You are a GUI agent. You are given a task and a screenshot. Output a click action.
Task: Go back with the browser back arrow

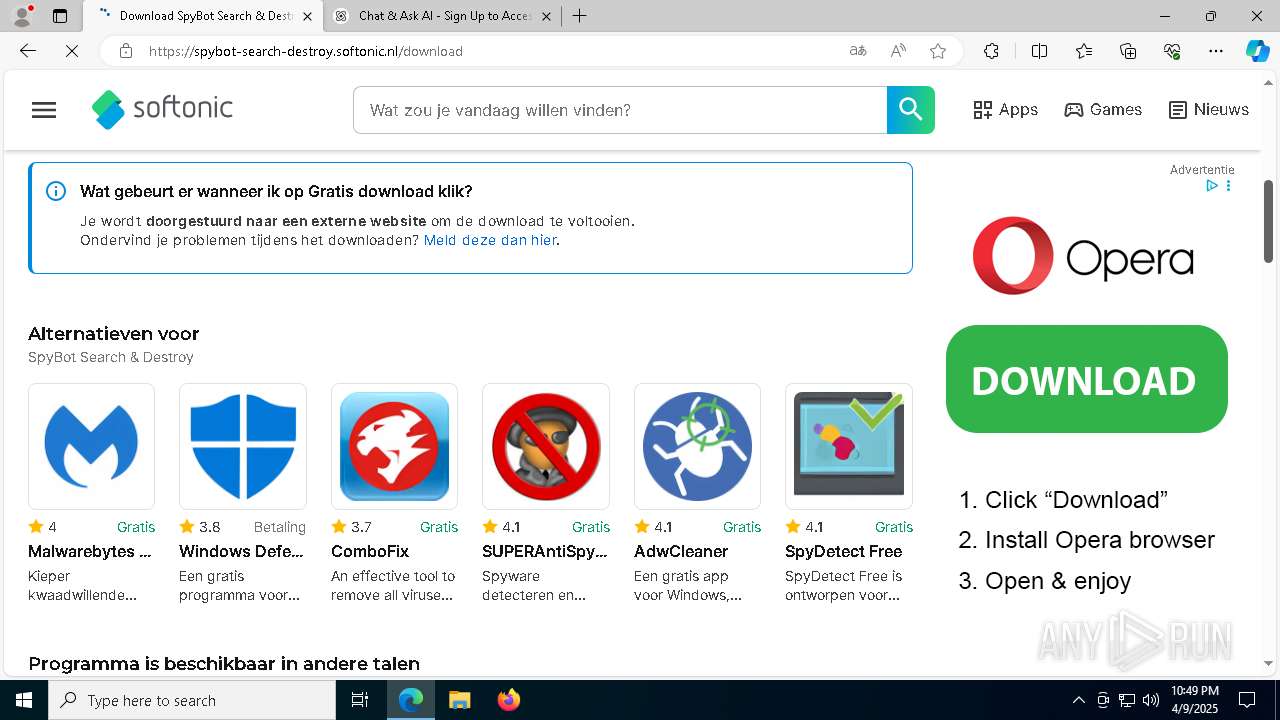(x=28, y=51)
